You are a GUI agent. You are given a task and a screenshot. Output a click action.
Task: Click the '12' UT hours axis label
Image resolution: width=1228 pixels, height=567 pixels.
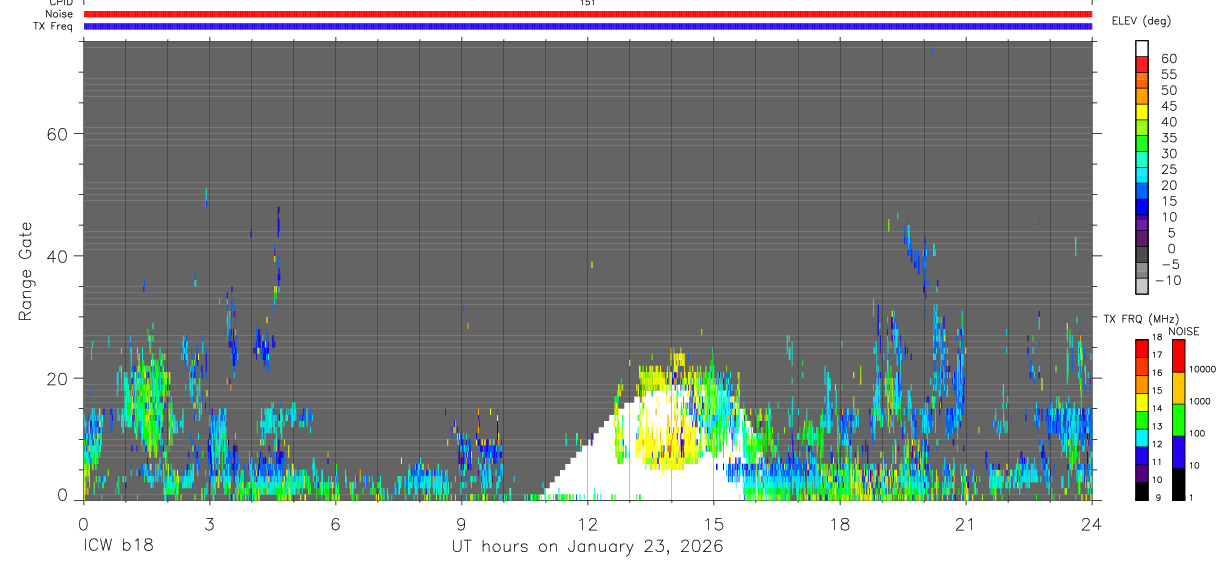coord(588,525)
